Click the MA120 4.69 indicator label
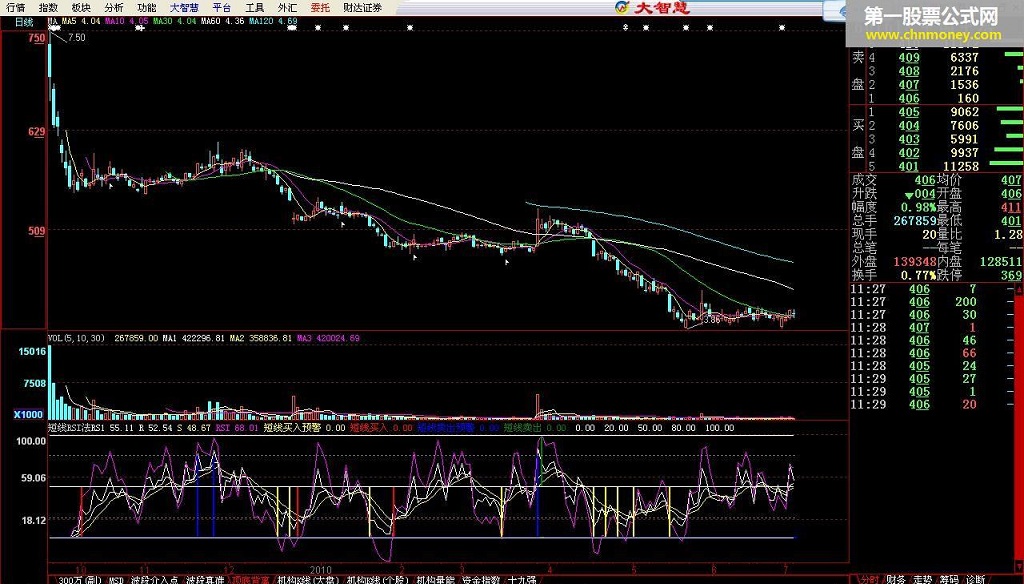Image resolution: width=1024 pixels, height=584 pixels. pos(273,22)
